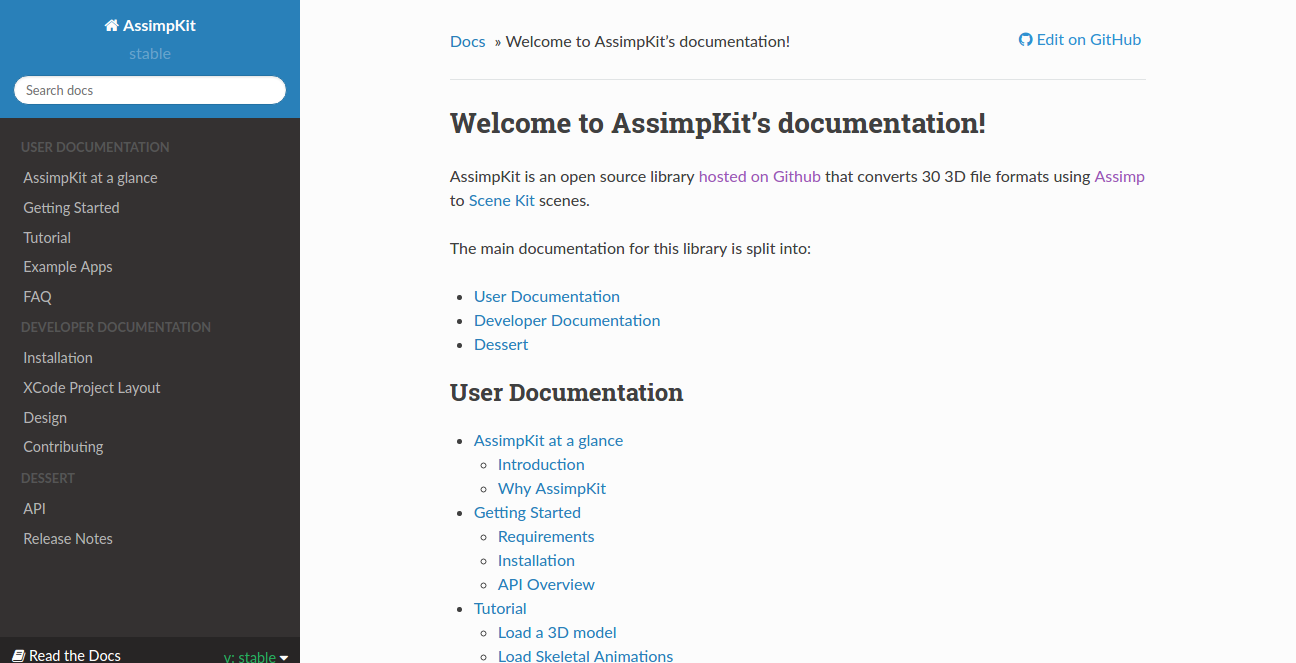Expand the version stable dropdown caret

coord(284,658)
